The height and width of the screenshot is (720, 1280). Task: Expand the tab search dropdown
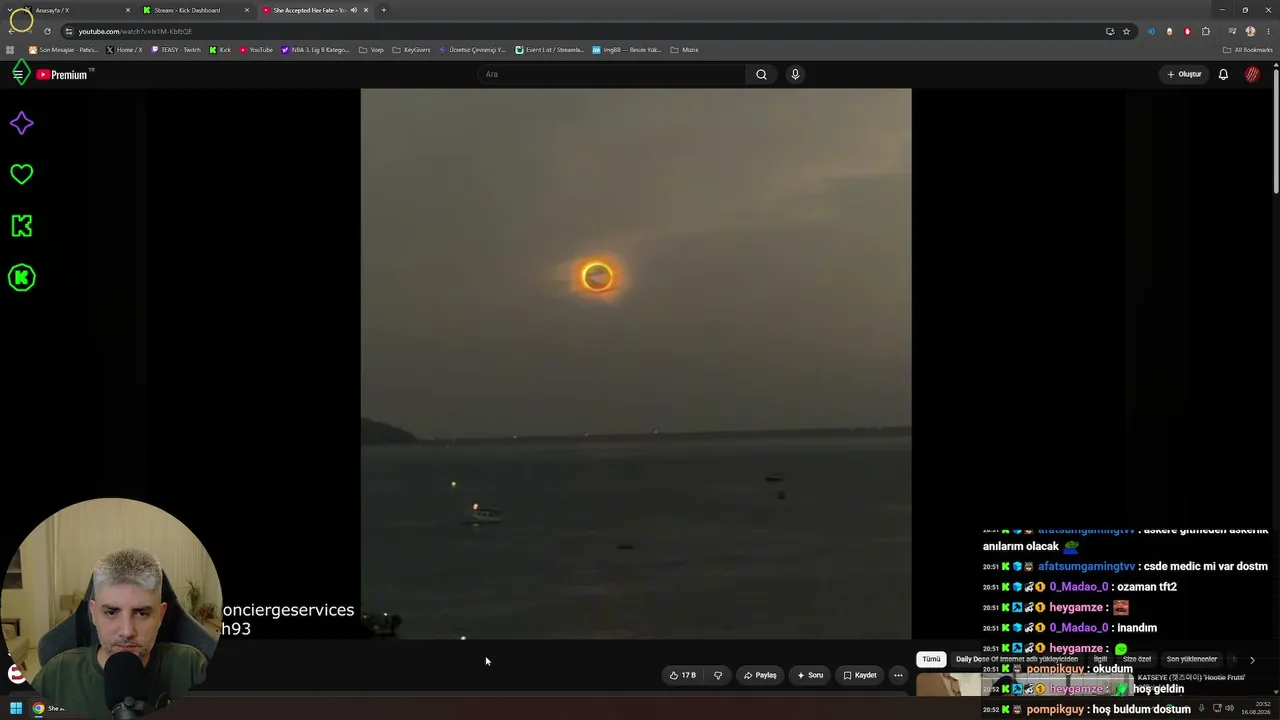point(11,10)
